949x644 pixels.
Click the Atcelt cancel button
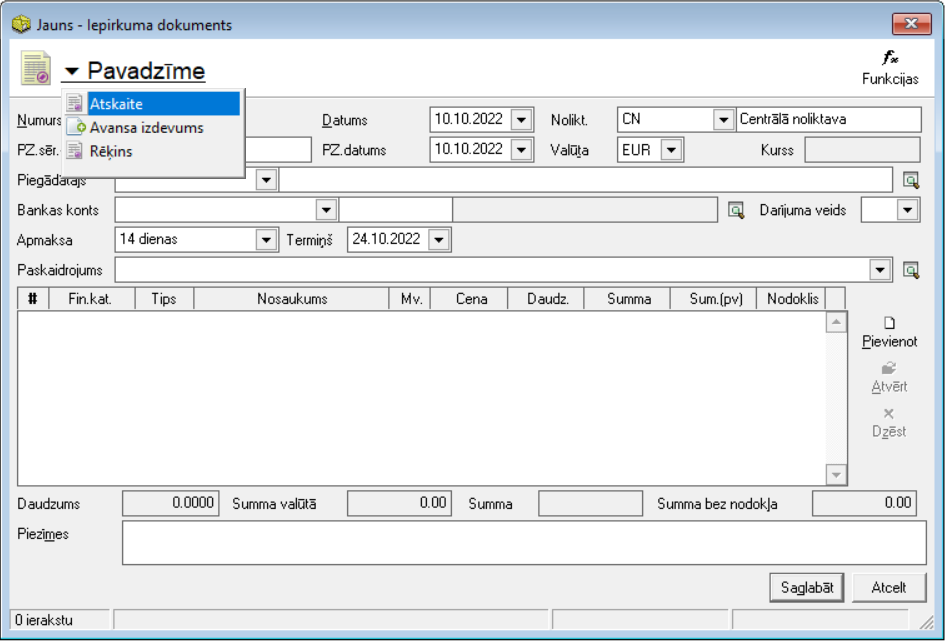pyautogui.click(x=888, y=587)
